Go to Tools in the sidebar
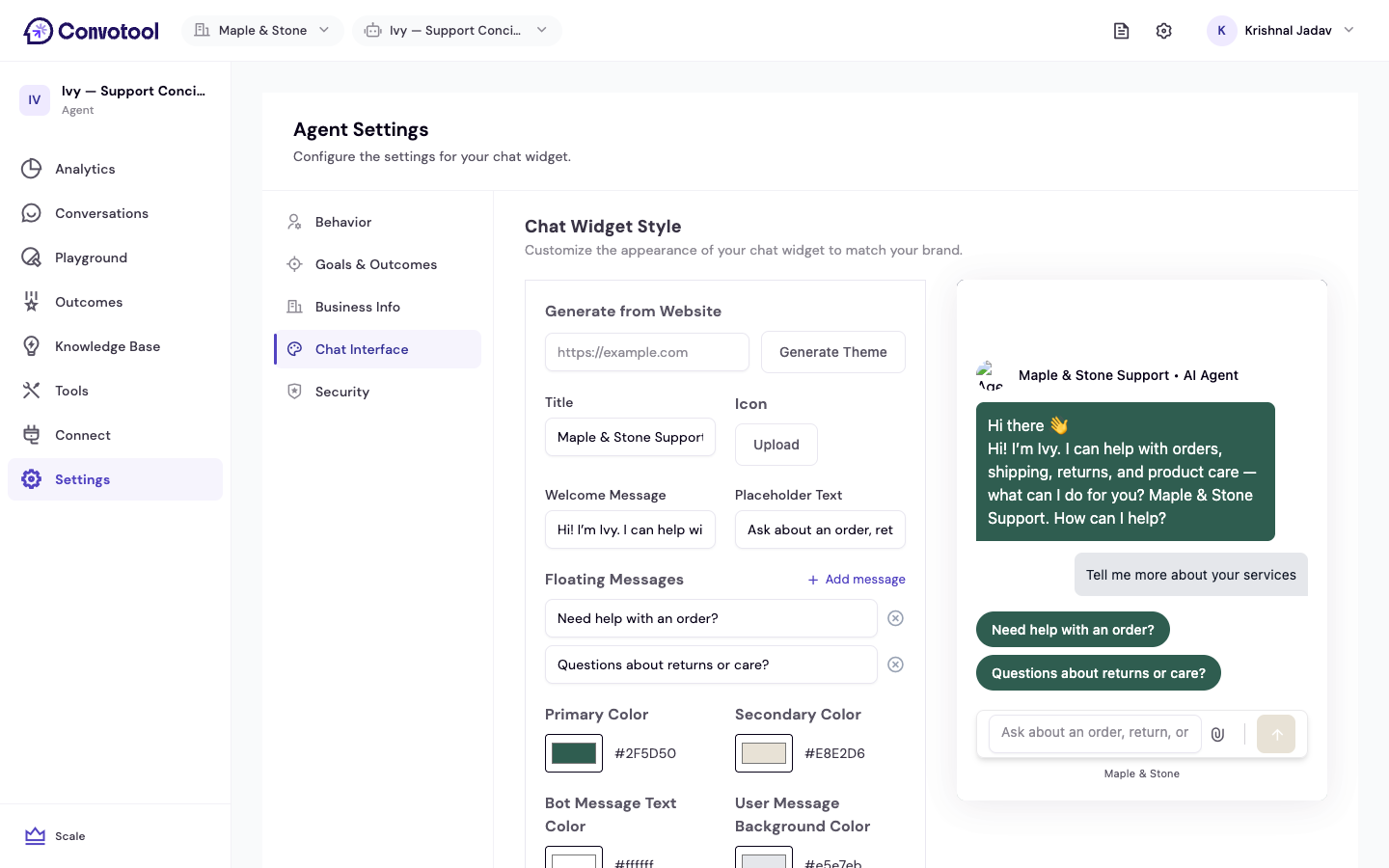 (x=115, y=391)
